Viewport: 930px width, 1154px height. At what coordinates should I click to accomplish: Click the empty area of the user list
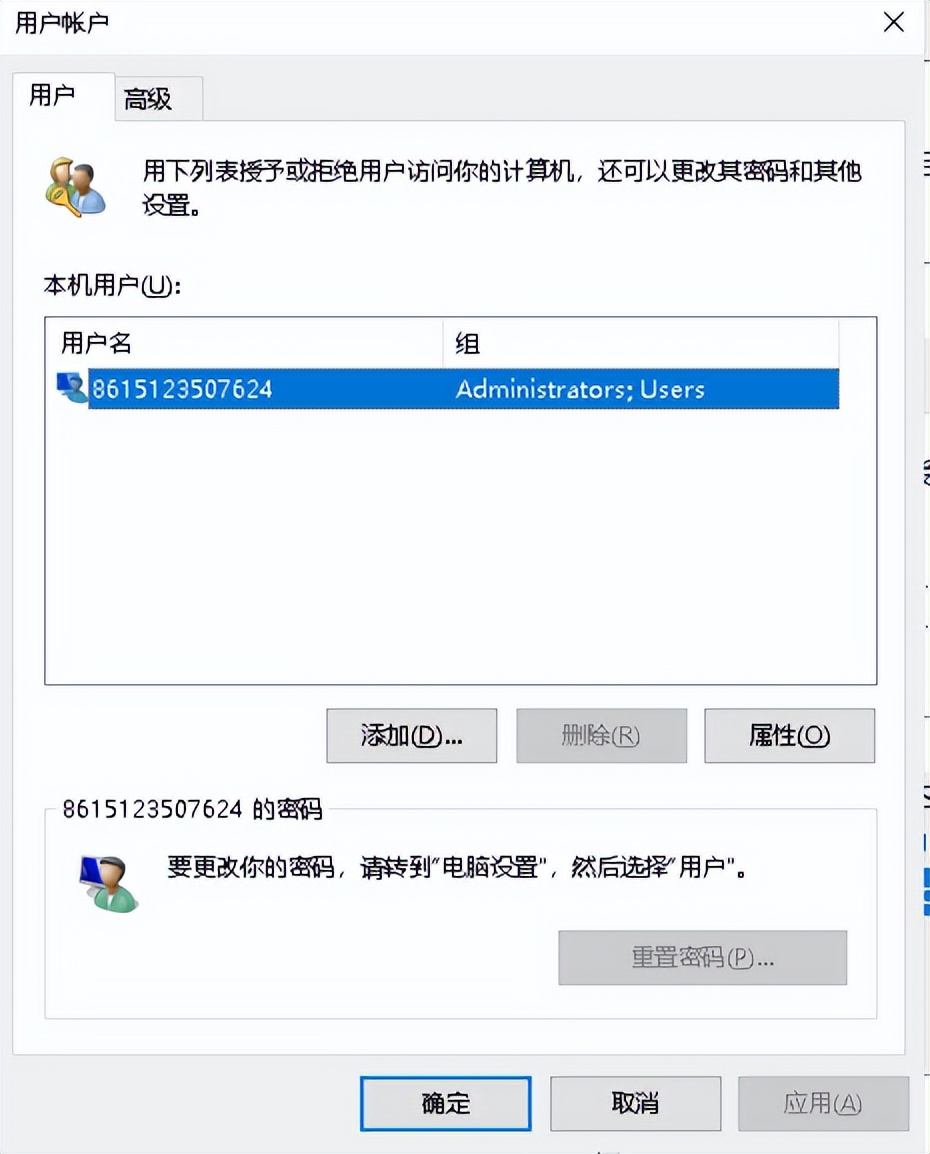[x=460, y=545]
